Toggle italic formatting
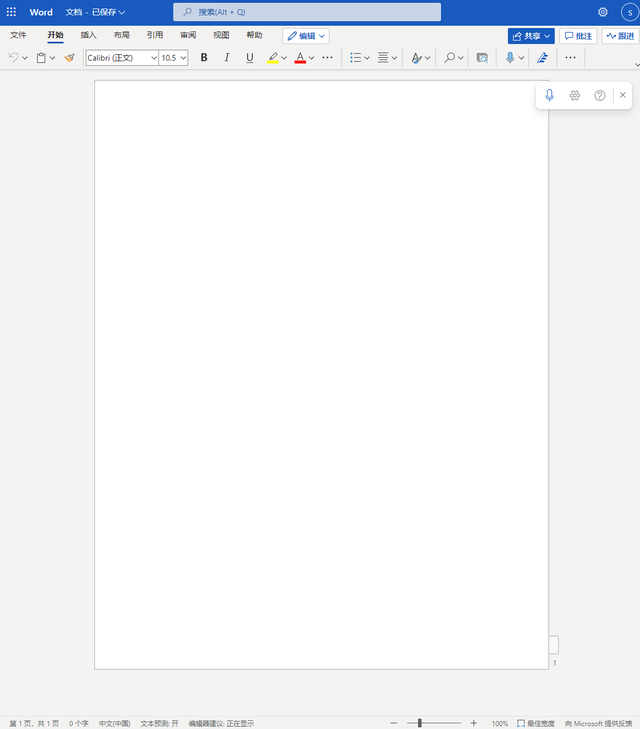The height and width of the screenshot is (729, 640). pos(227,58)
